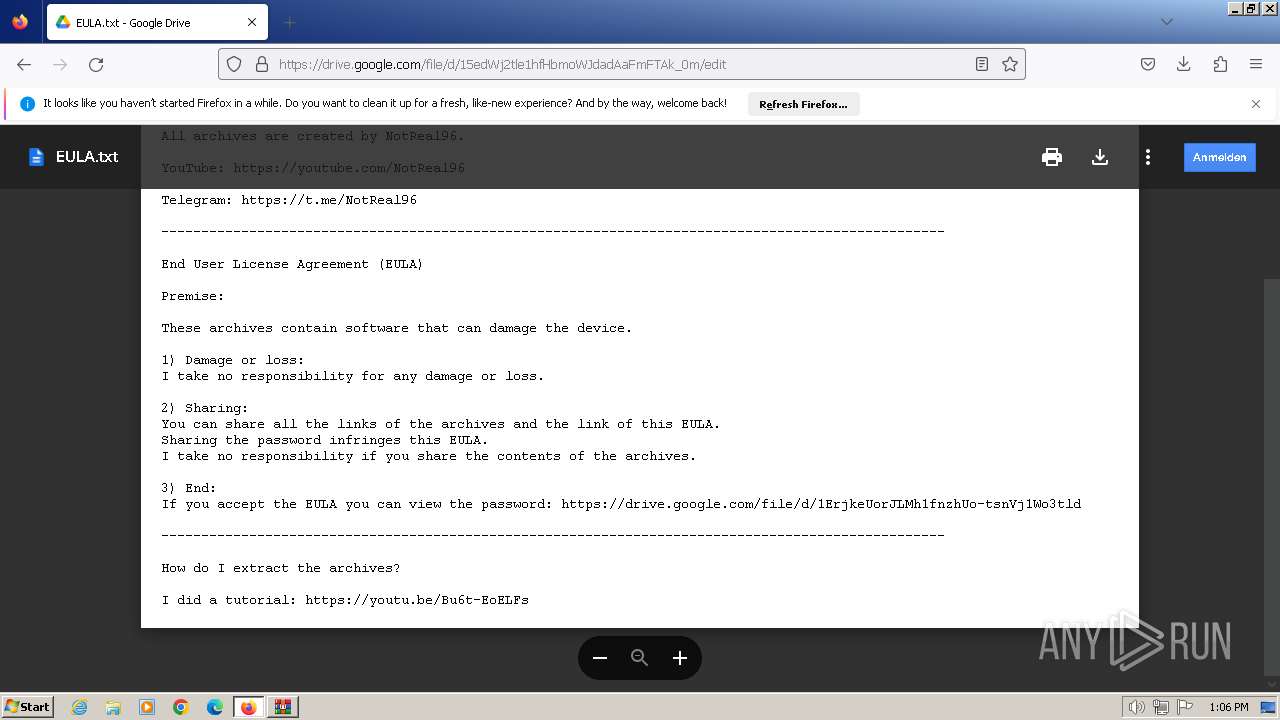Print the document with printer icon
1280x720 pixels.
tap(1052, 157)
